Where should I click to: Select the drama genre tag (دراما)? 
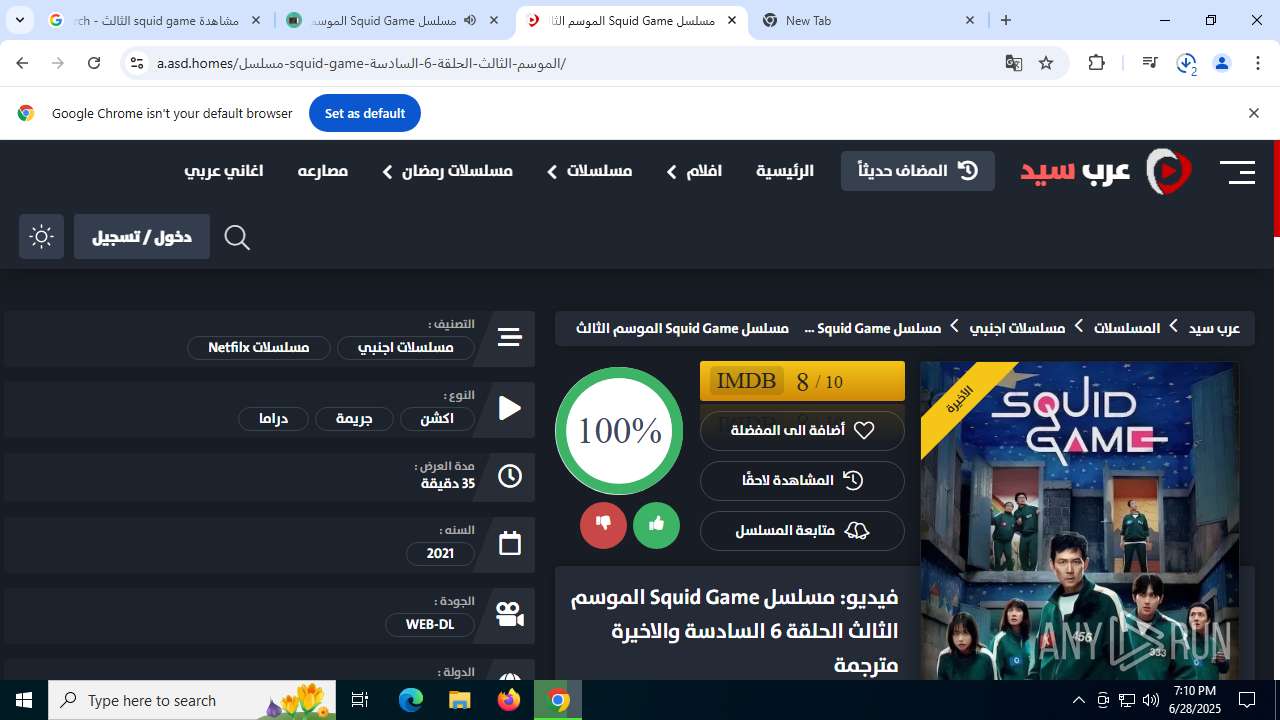click(x=273, y=418)
